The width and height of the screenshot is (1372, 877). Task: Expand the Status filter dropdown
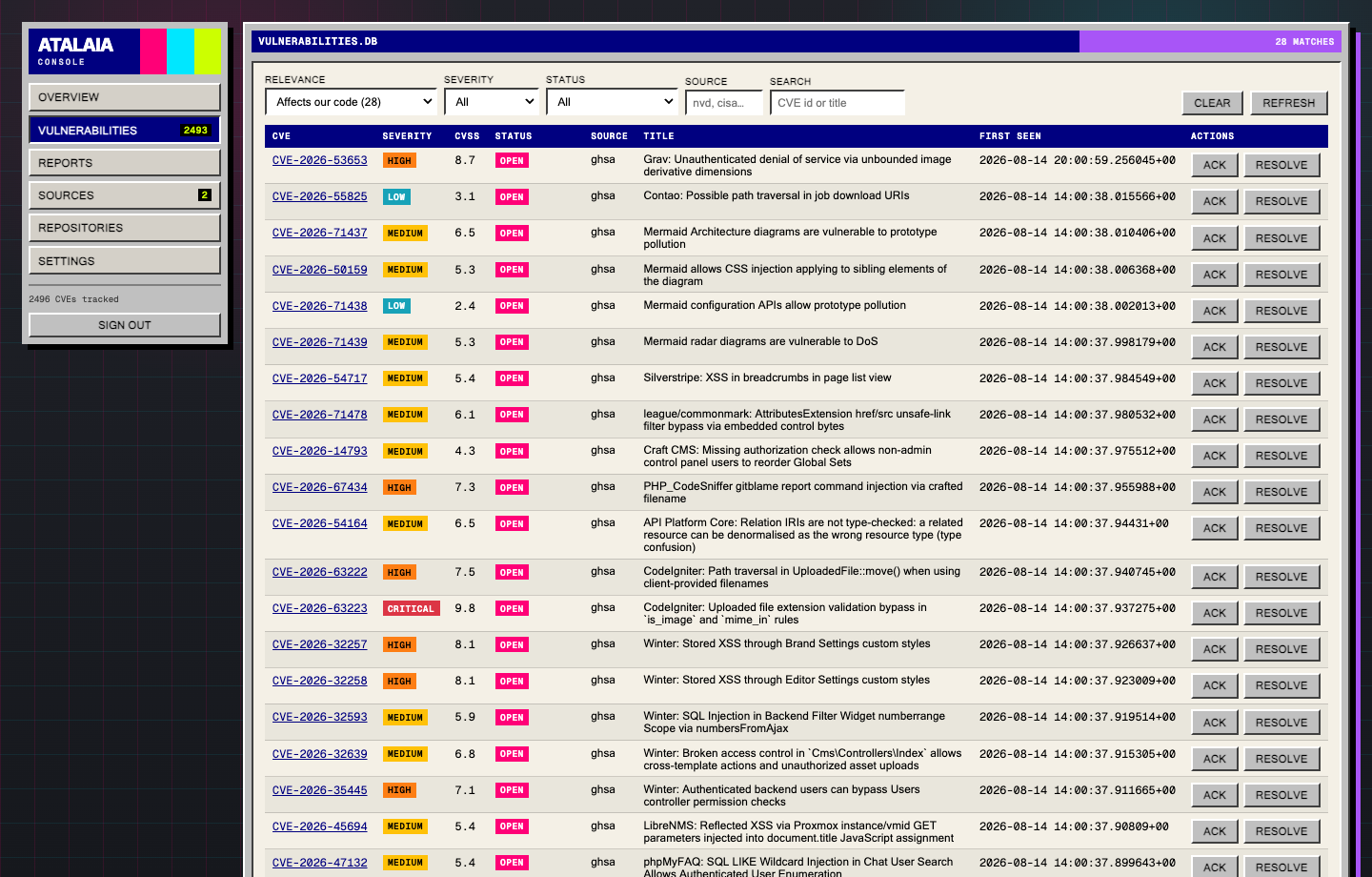pyautogui.click(x=612, y=102)
